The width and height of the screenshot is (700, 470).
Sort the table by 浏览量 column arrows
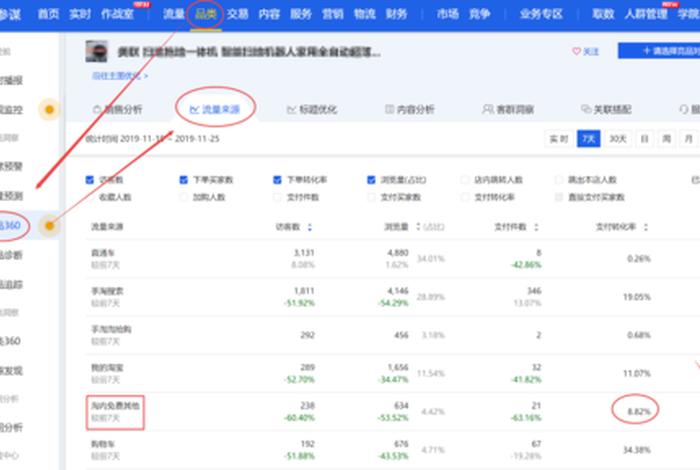pyautogui.click(x=418, y=227)
